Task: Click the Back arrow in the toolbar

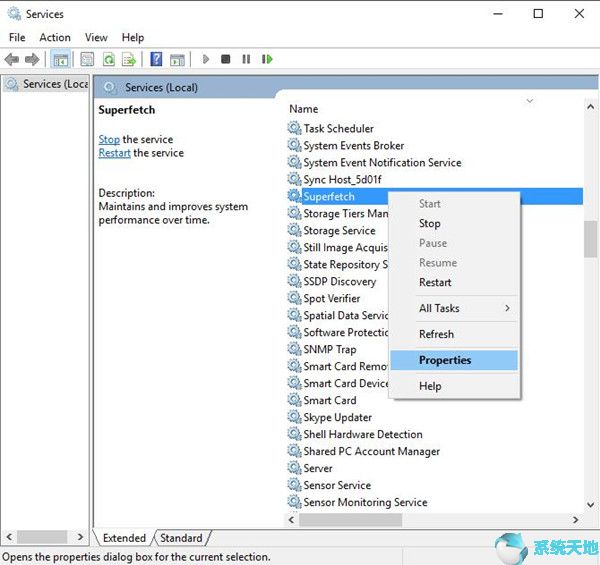Action: [x=12, y=59]
